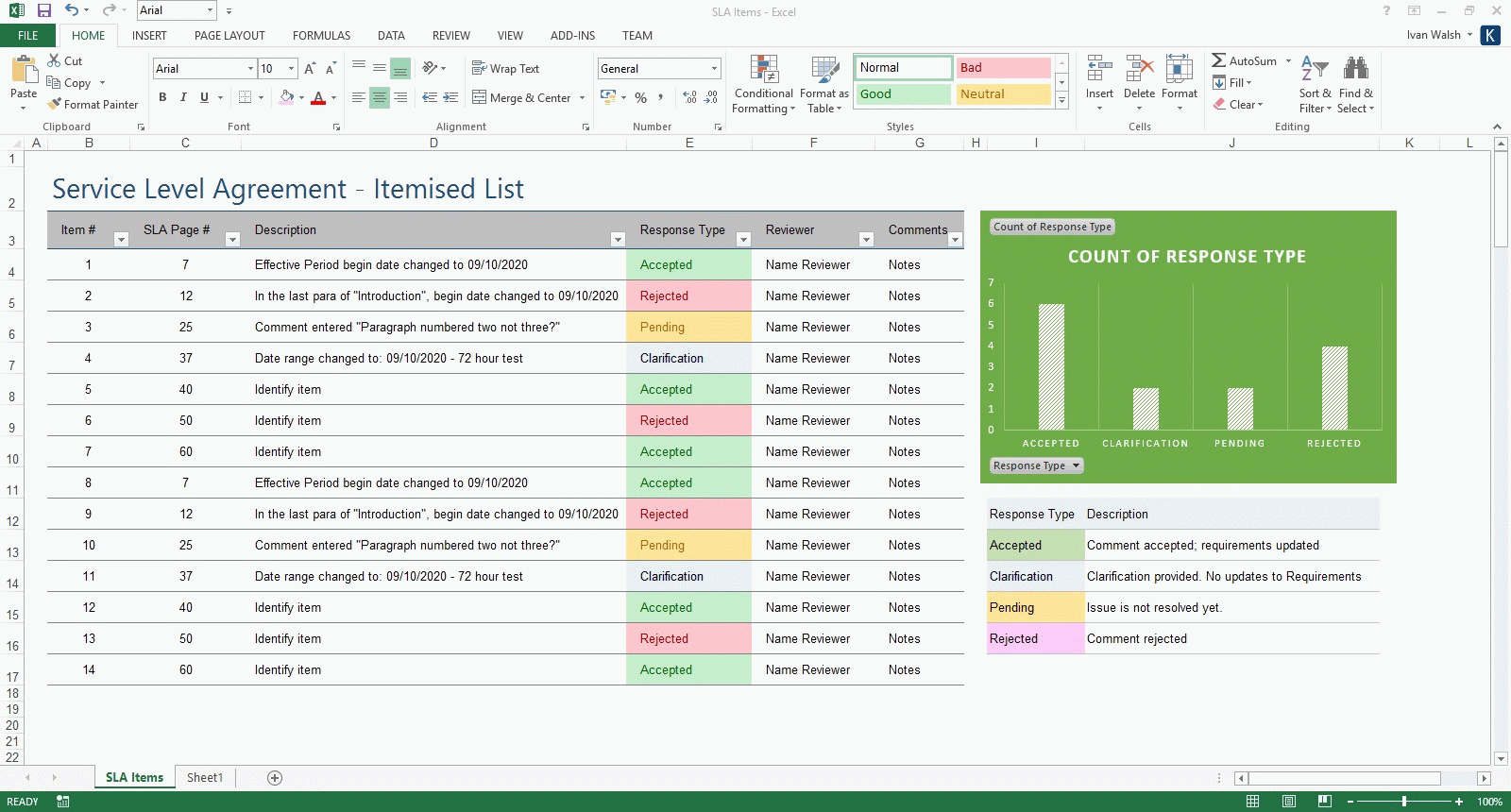The width and height of the screenshot is (1511, 812).
Task: Click the Insert cells icon
Action: pos(1099,70)
